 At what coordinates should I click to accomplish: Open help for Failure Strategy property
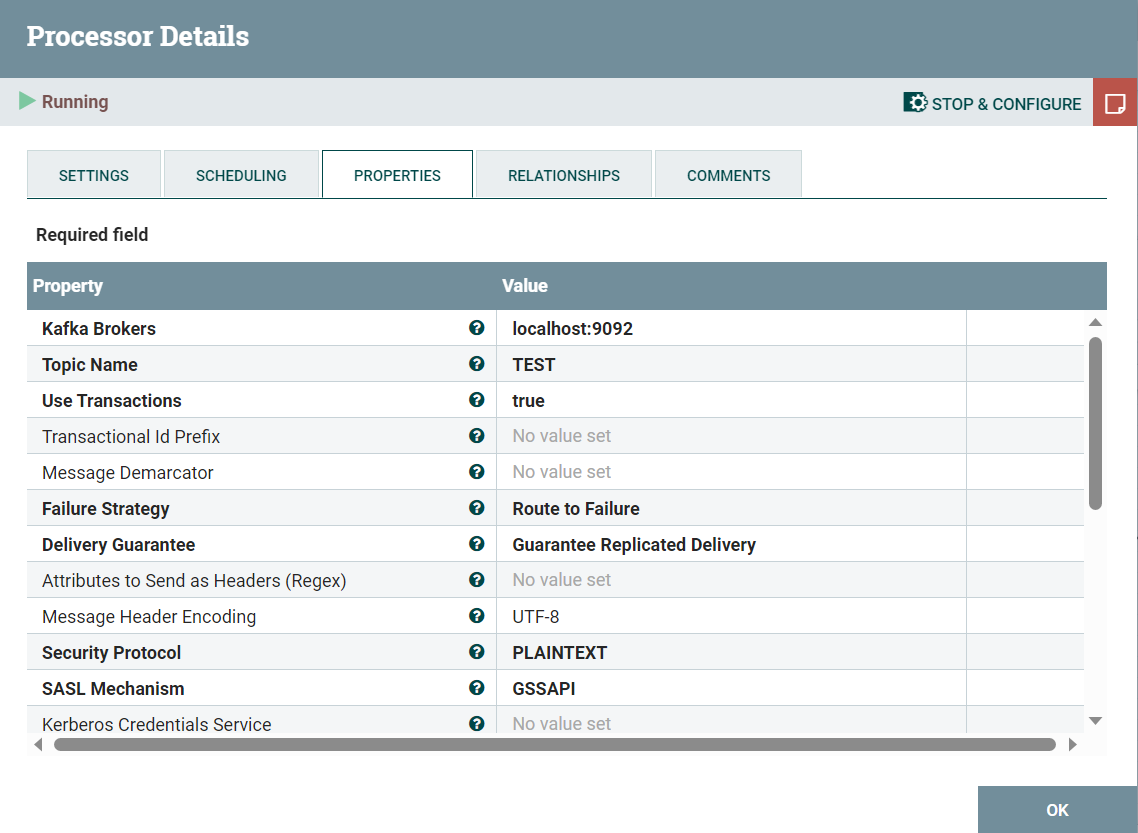[477, 508]
